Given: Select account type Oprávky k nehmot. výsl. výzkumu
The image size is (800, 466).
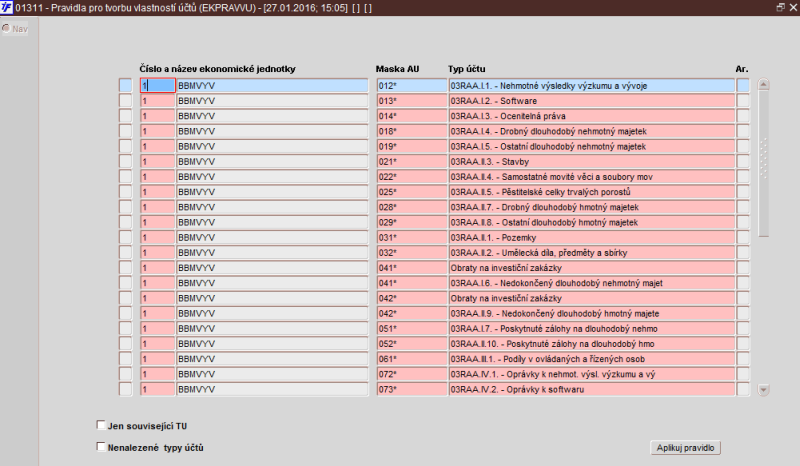Looking at the screenshot, I should click(592, 374).
